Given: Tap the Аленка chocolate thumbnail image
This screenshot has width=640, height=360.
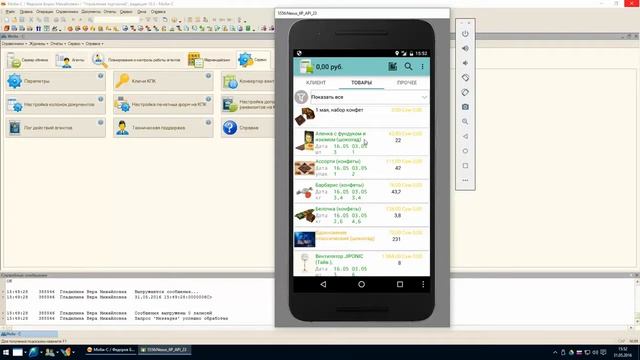Looking at the screenshot, I should tap(304, 141).
